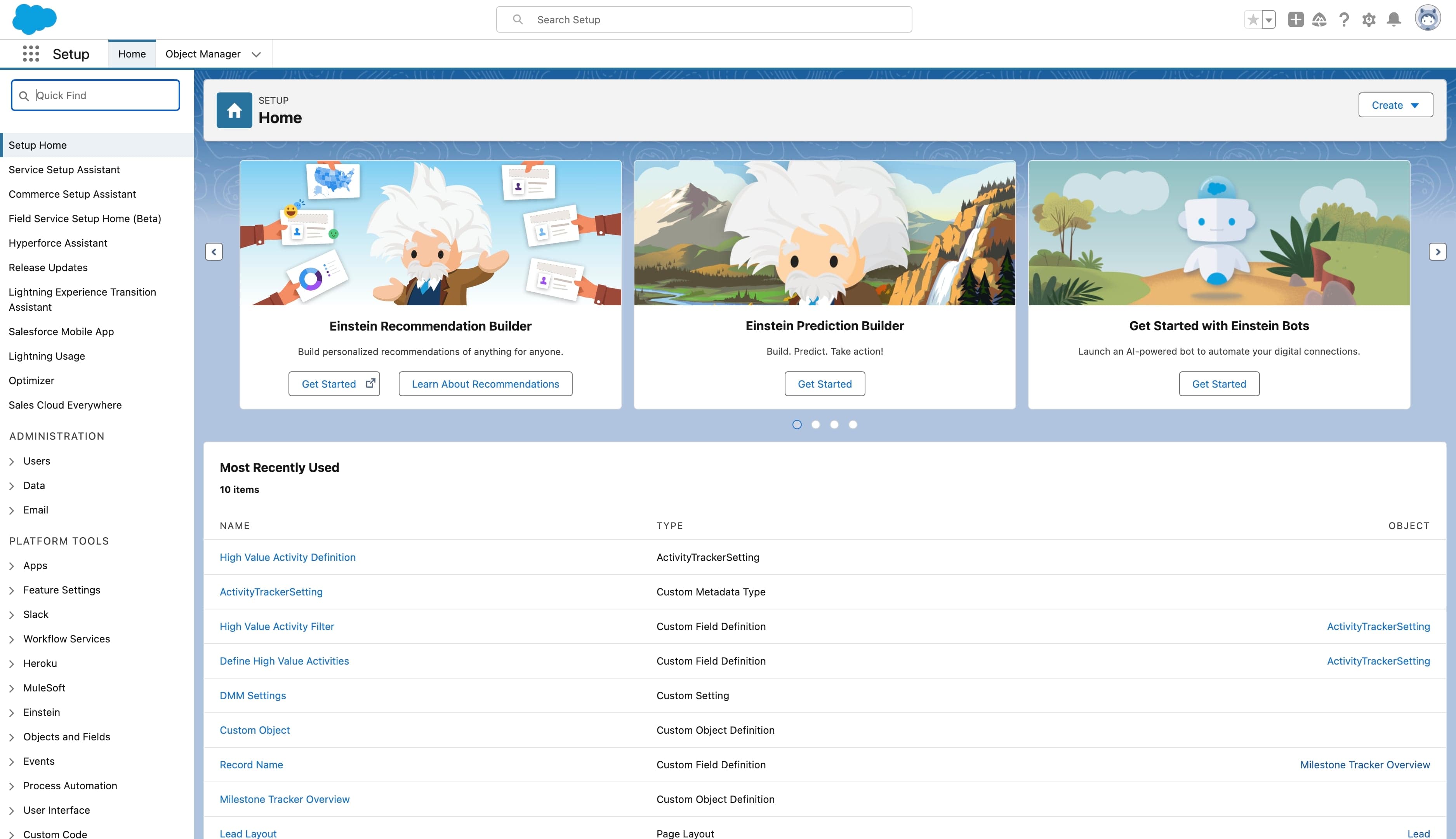Click the Quick Find search icon
1456x839 pixels.
pyautogui.click(x=24, y=96)
